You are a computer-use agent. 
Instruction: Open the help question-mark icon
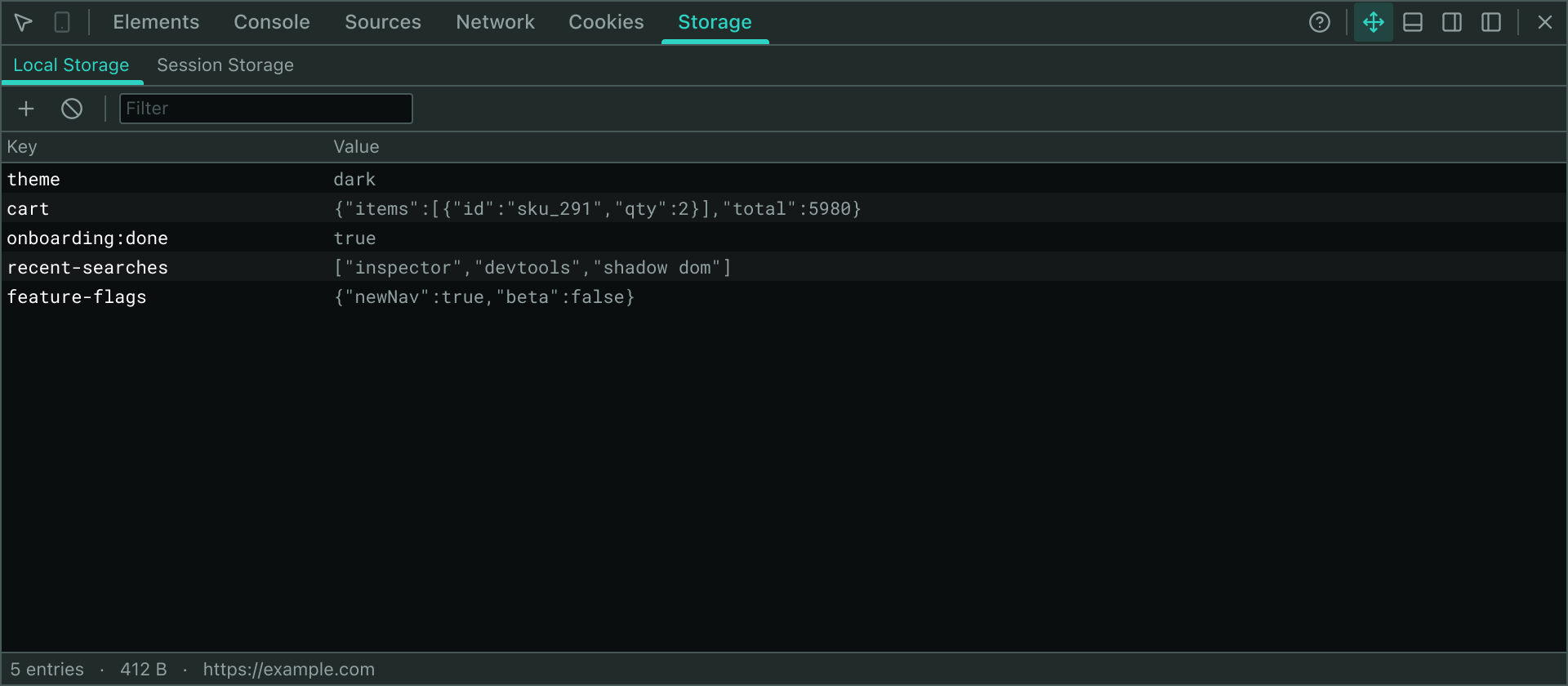(1320, 22)
